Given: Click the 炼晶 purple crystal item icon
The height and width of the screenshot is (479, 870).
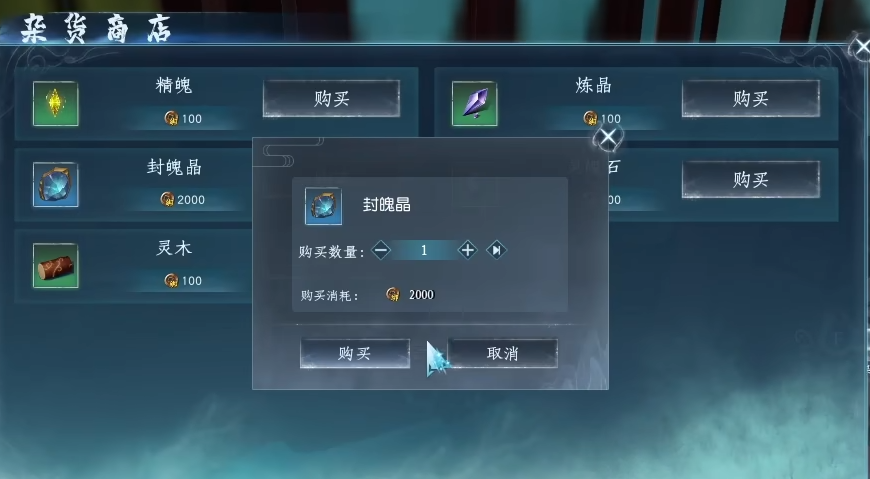Looking at the screenshot, I should tap(474, 104).
